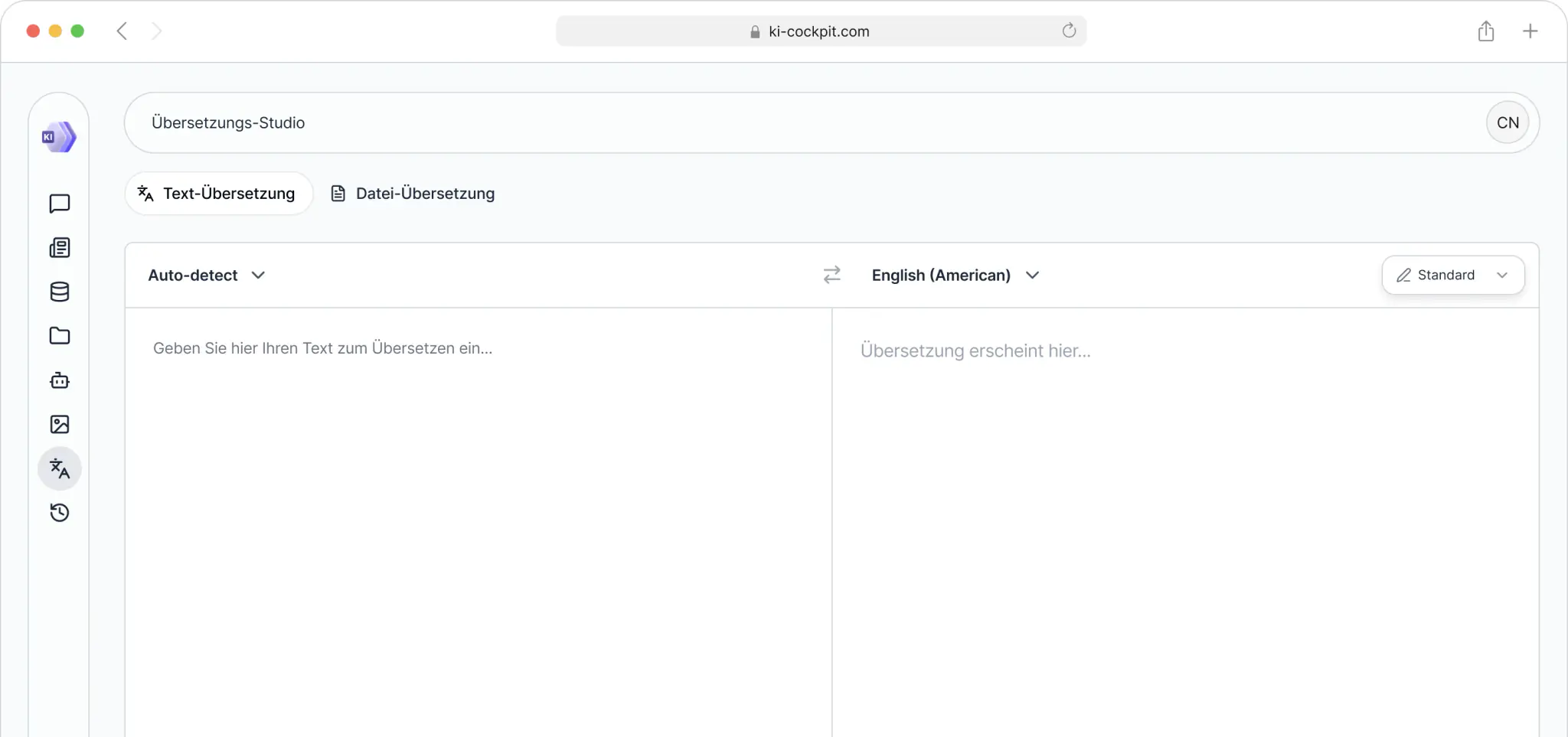Open the KI Cockpit logo home
Image resolution: width=1568 pixels, height=737 pixels.
(x=59, y=137)
